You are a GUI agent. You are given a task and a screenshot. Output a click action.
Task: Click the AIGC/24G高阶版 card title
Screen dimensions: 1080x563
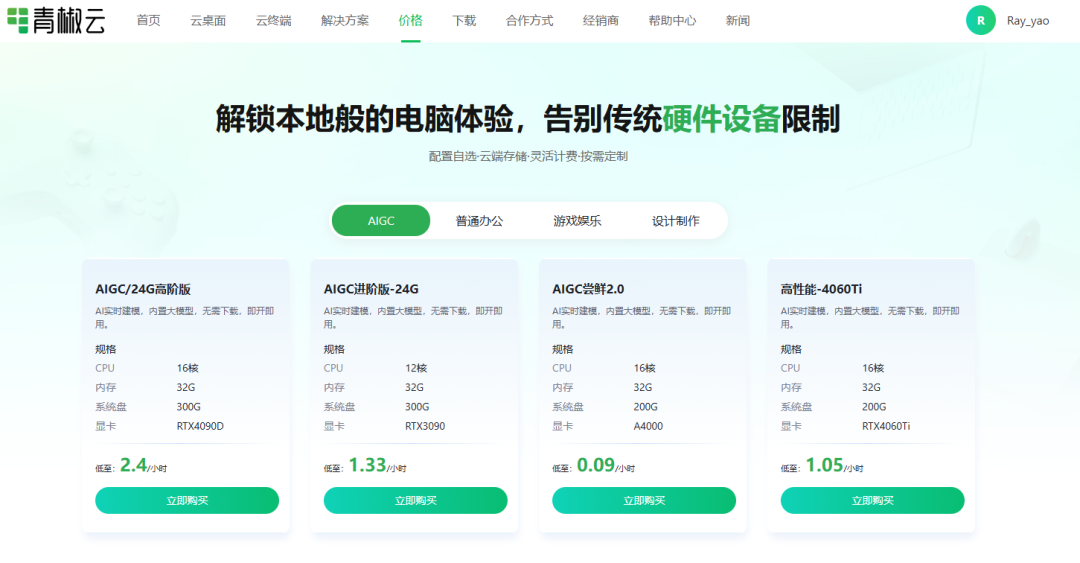point(143,289)
